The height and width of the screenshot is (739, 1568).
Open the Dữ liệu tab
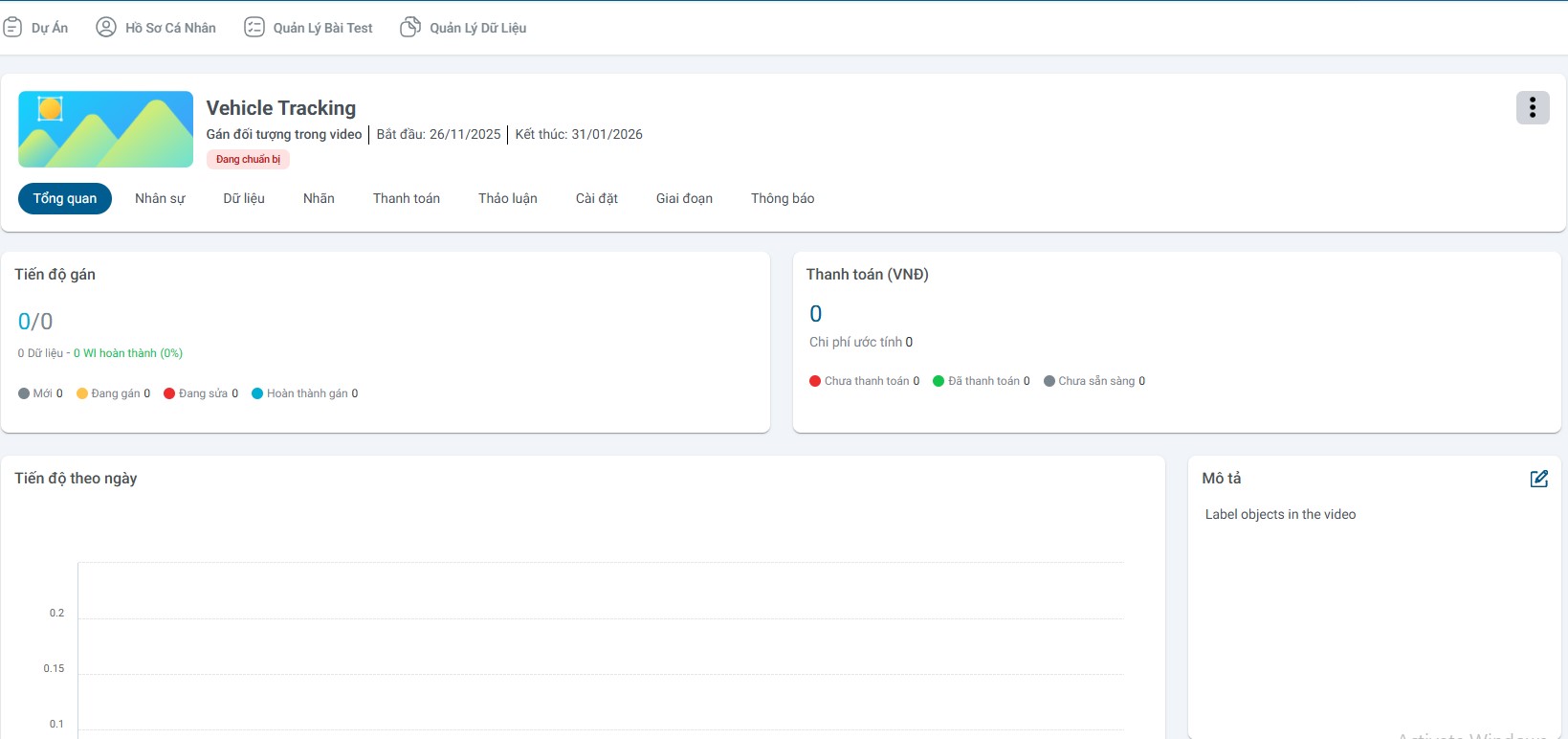point(244,199)
